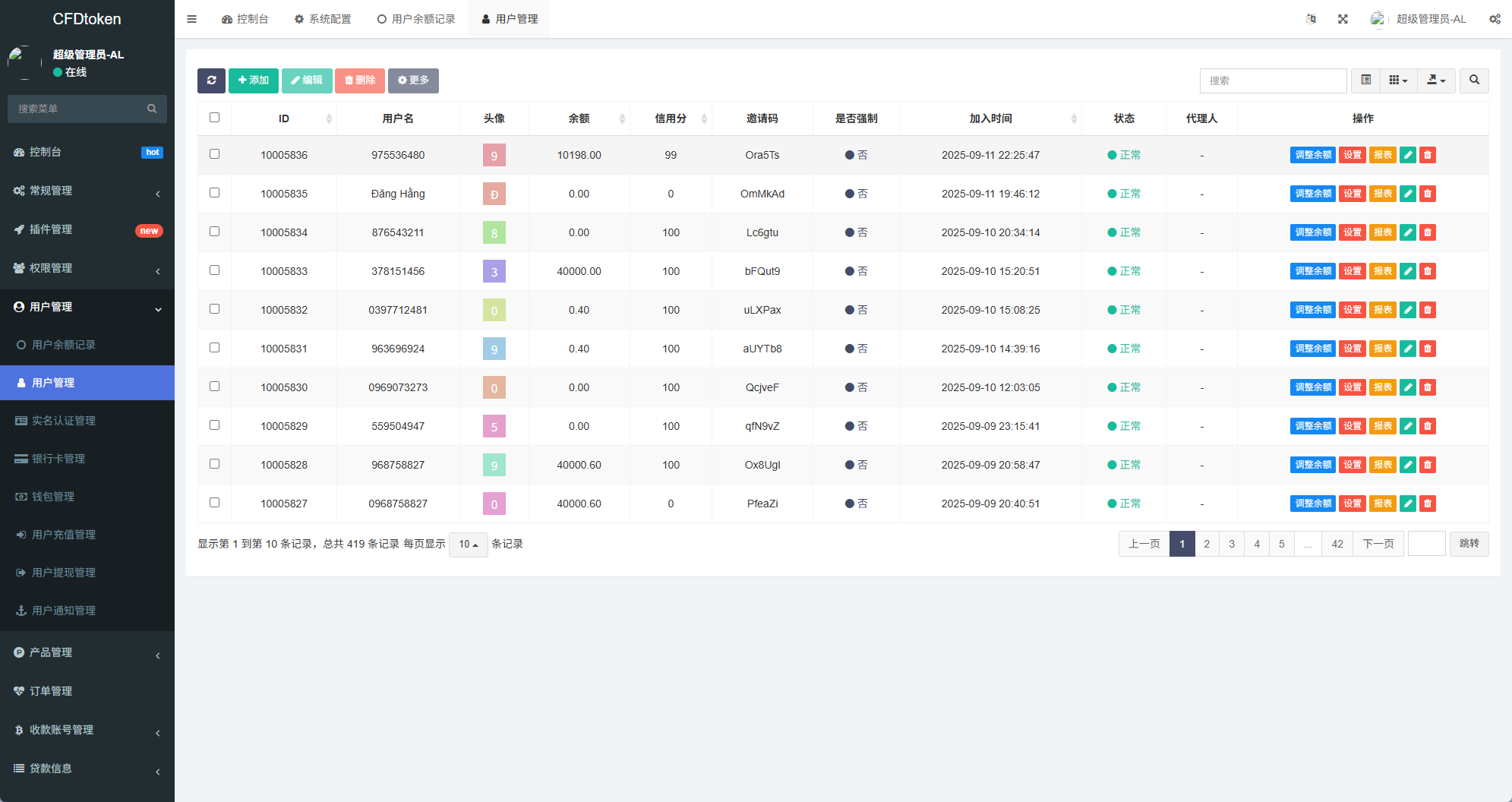
Task: Check the row checkbox for user 10005827
Action: click(214, 503)
